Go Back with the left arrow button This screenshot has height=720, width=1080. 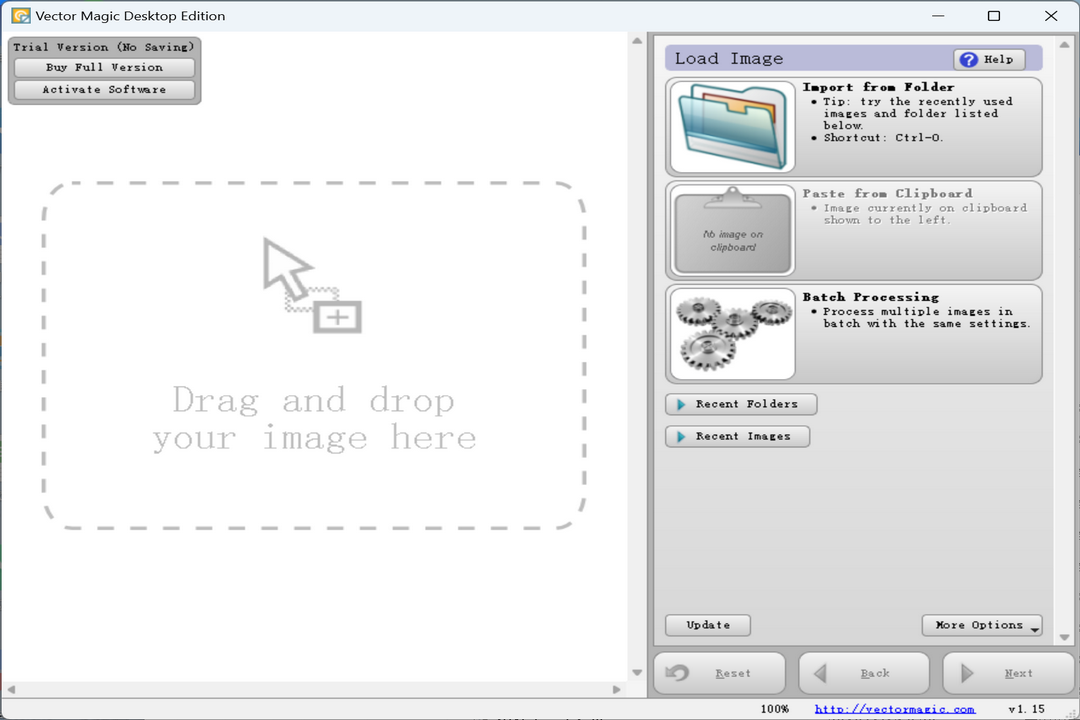(x=864, y=674)
